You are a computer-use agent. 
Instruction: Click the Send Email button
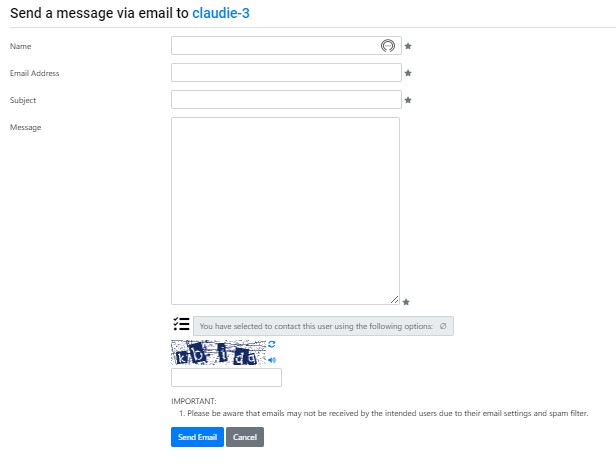(x=197, y=437)
